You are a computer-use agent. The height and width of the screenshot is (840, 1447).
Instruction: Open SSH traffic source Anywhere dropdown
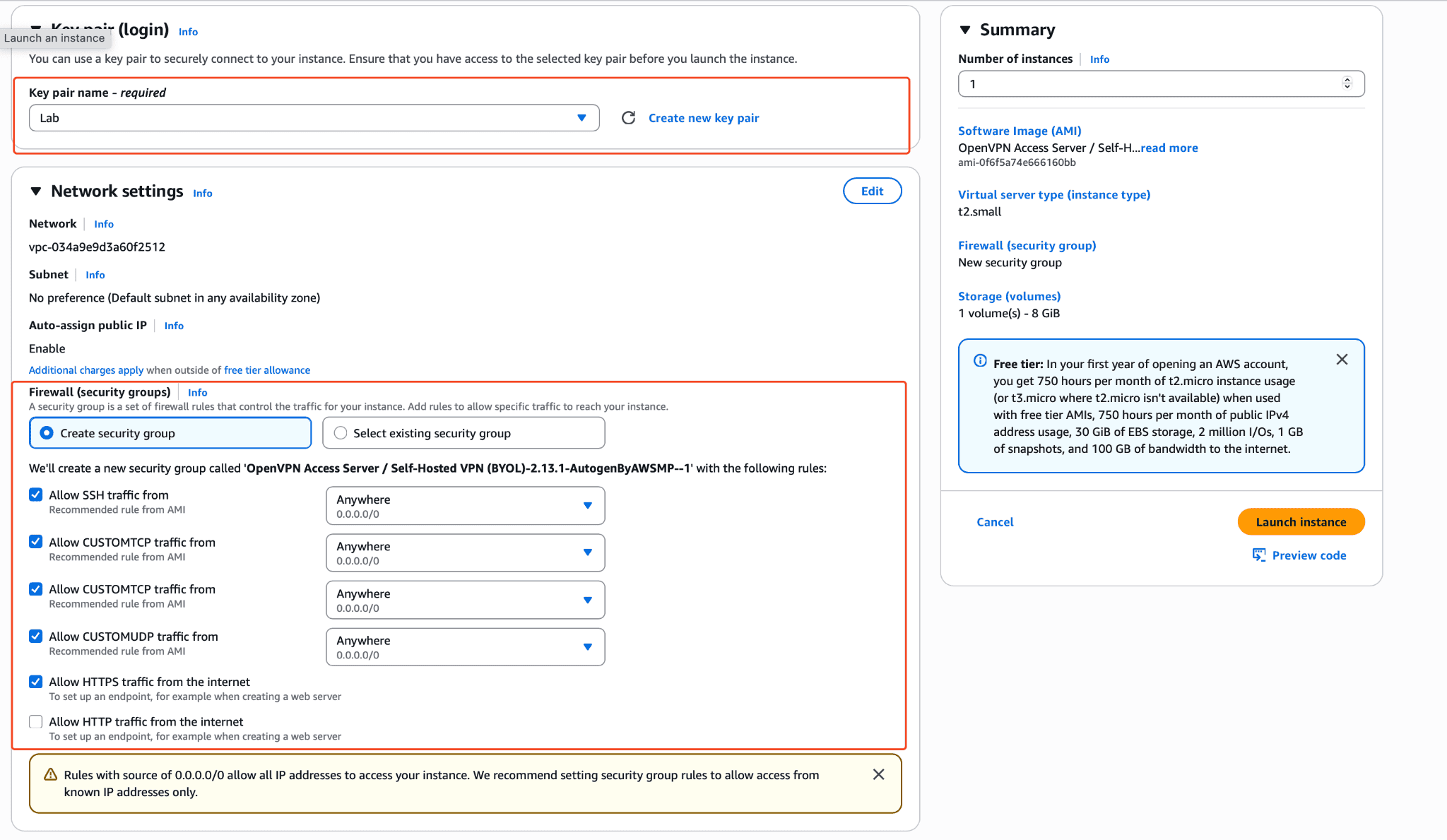click(465, 506)
